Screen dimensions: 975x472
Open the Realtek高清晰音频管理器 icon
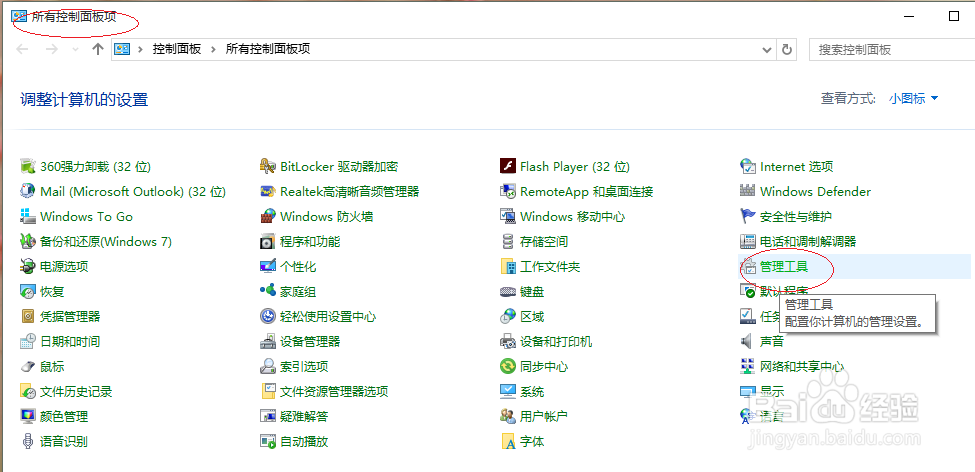pos(268,192)
